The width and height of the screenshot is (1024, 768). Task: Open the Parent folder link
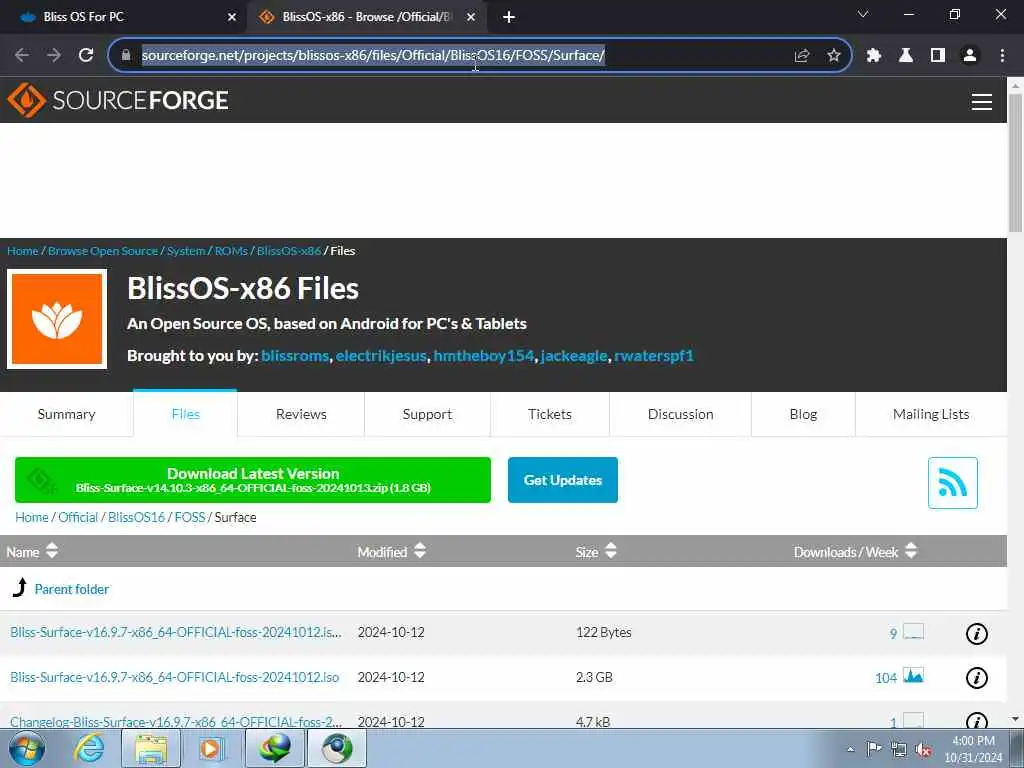point(72,589)
